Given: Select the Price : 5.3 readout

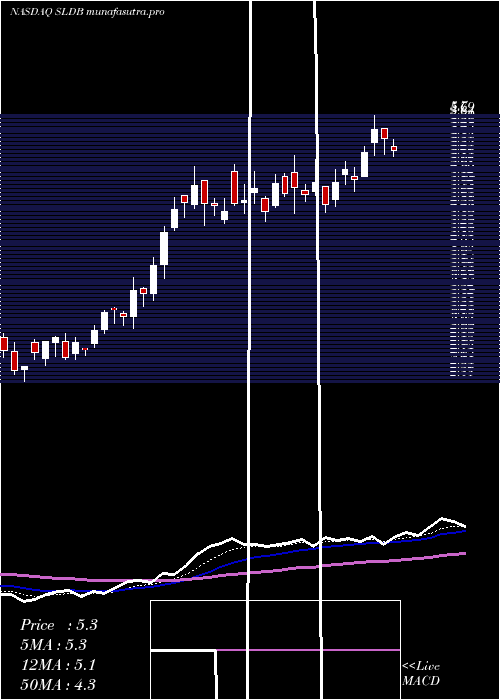Looking at the screenshot, I should point(58,625).
